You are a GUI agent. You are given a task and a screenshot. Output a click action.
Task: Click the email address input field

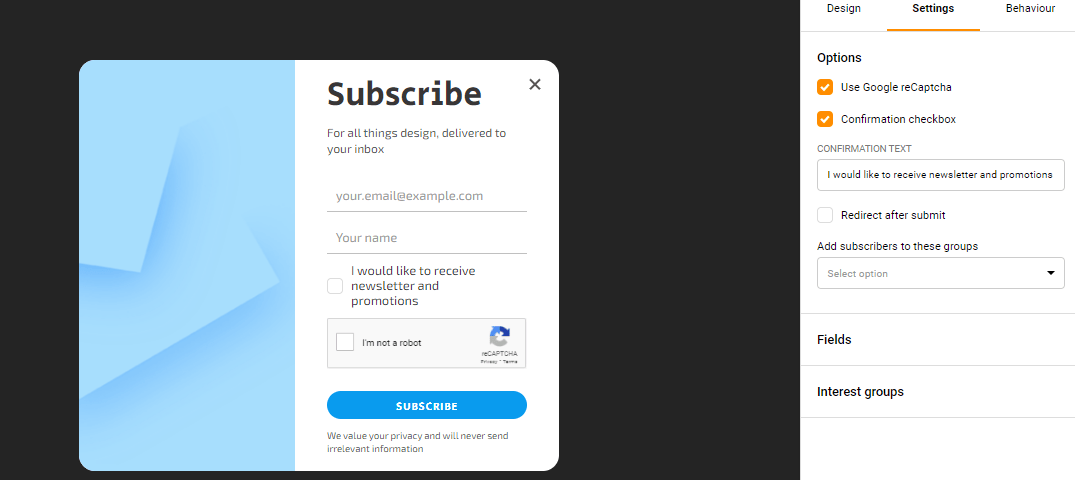pyautogui.click(x=426, y=196)
